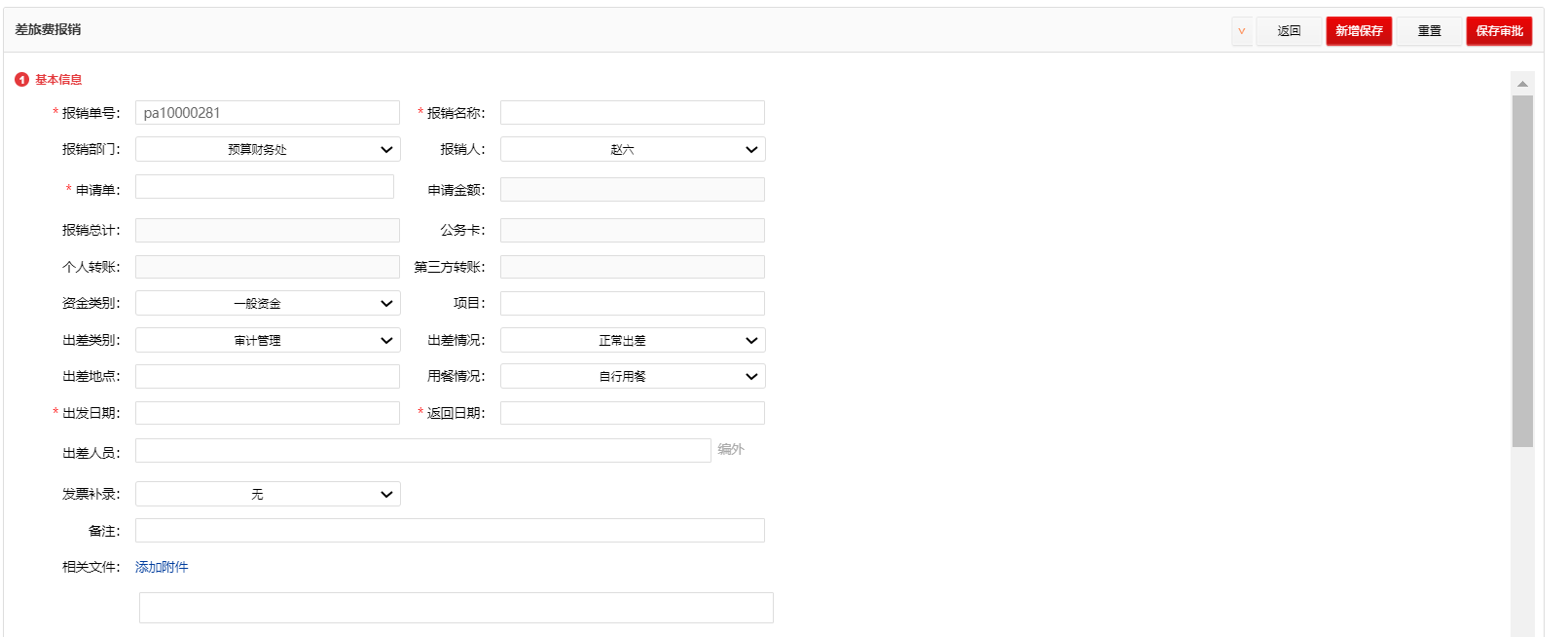
Task: Click the 第三方转账 field
Action: click(x=633, y=267)
